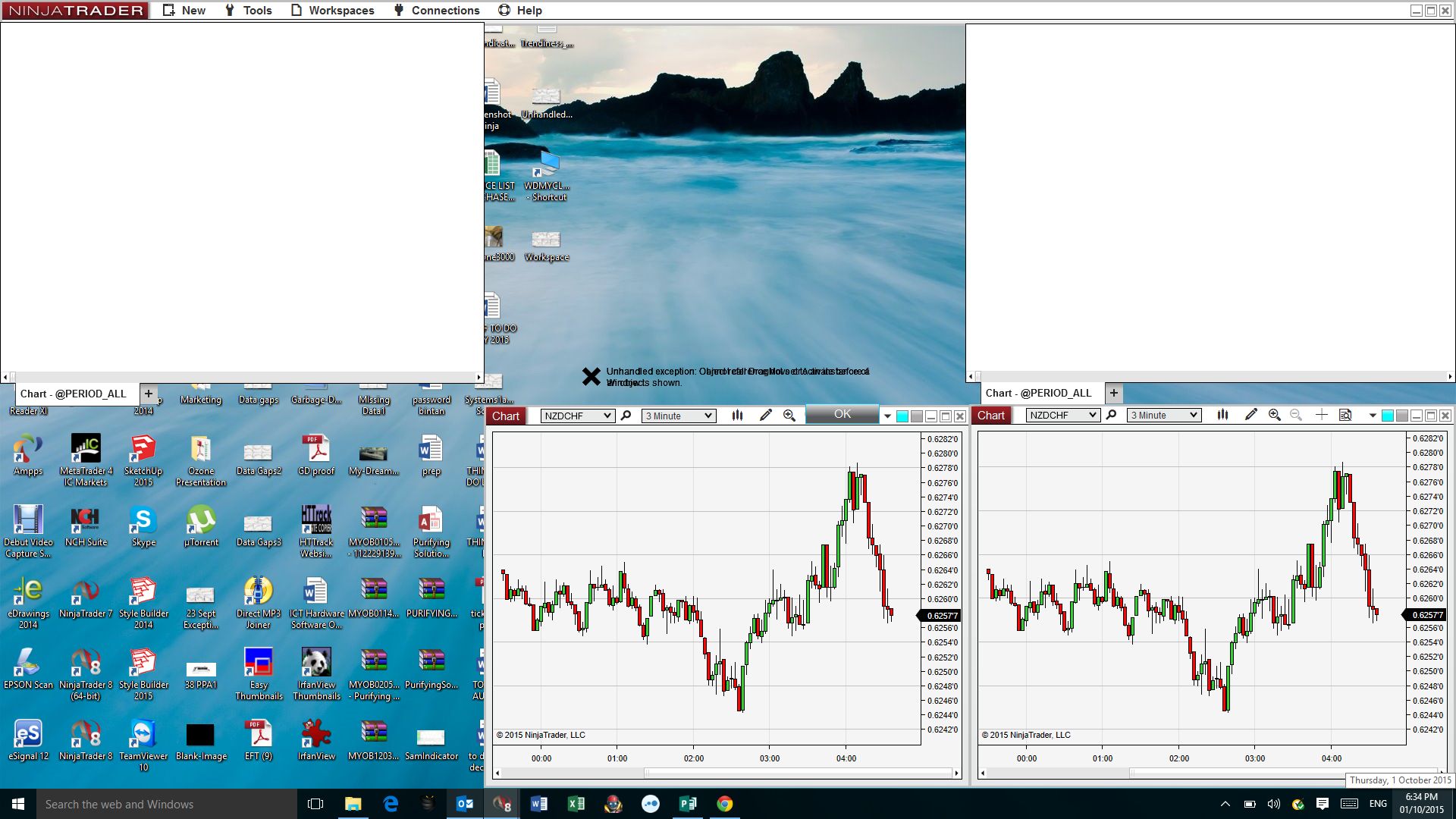Select the left Chart - @PERIOD_ALL tab

pyautogui.click(x=74, y=394)
